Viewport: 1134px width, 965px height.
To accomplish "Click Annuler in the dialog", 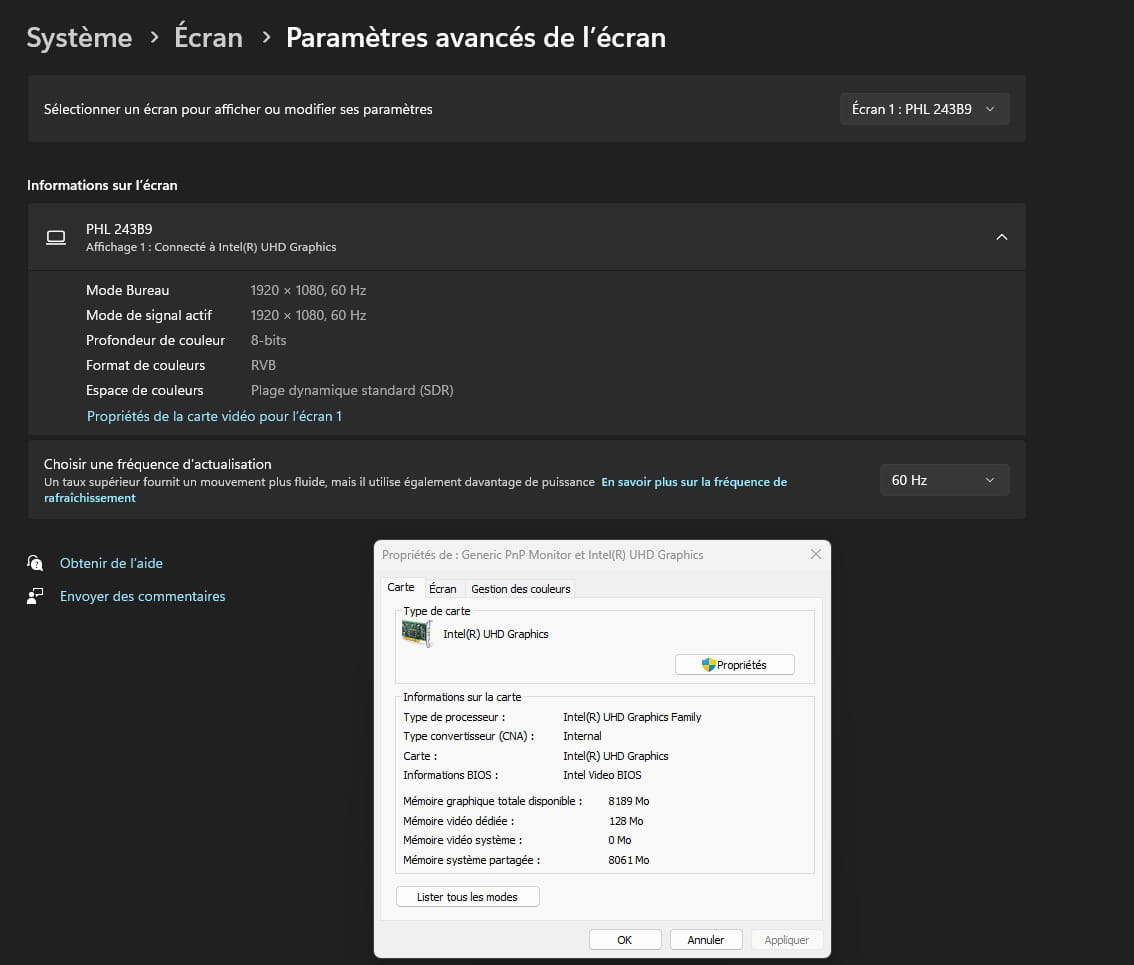I will click(x=706, y=940).
